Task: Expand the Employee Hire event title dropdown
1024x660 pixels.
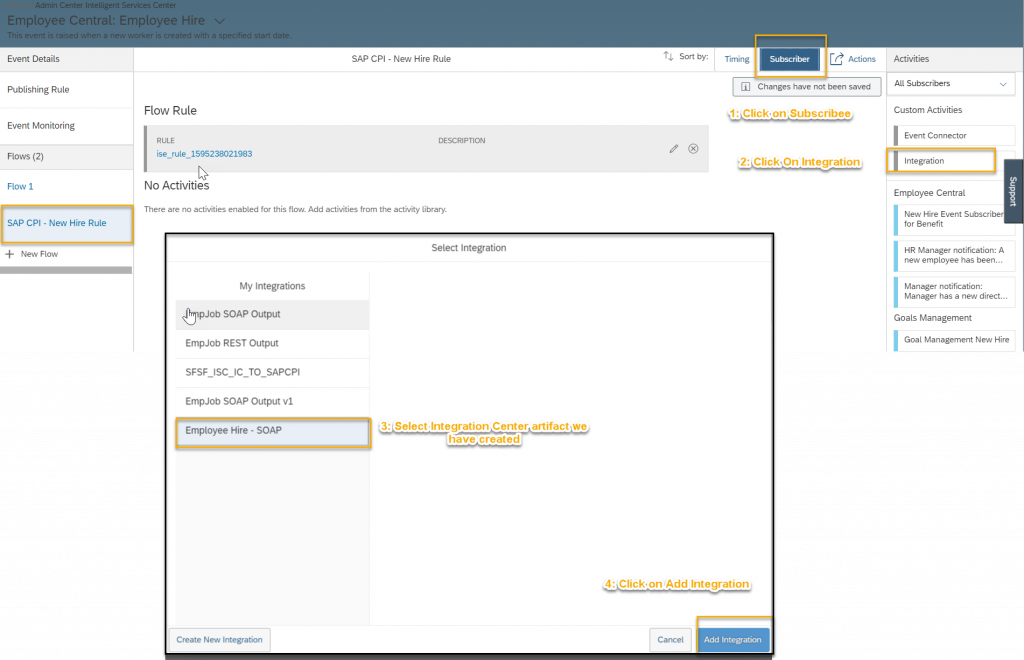Action: coord(220,21)
